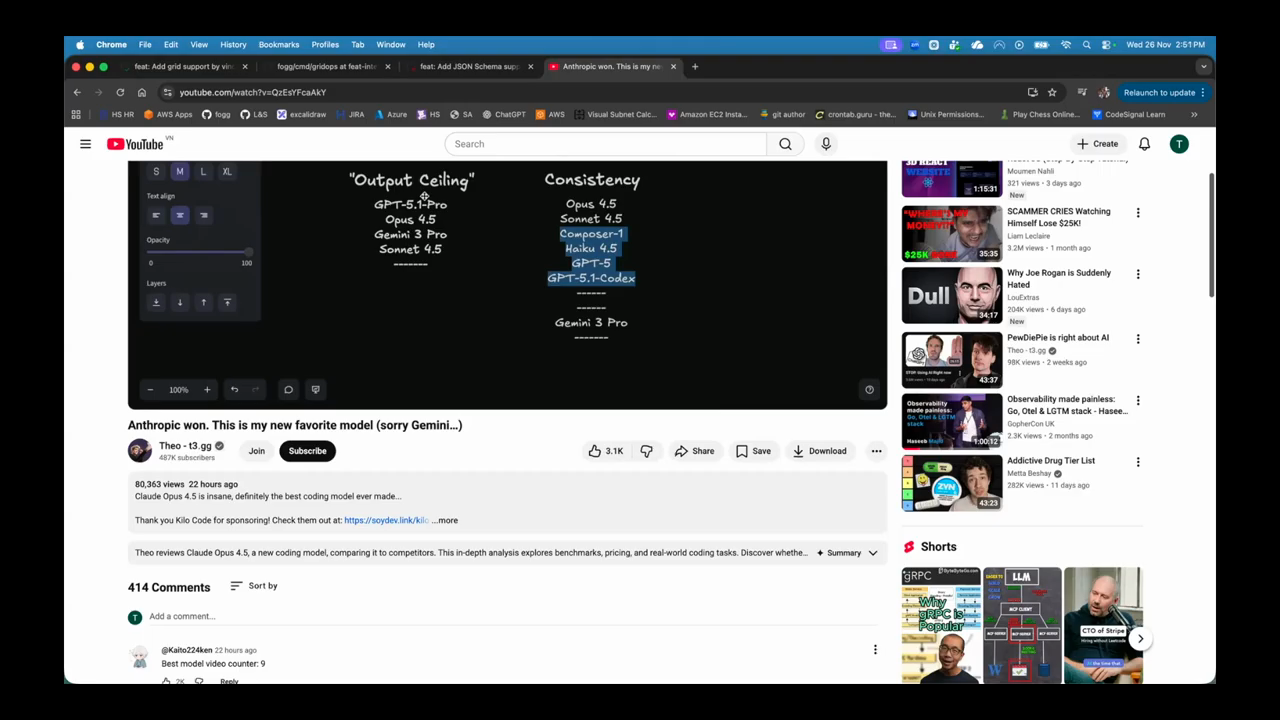Screen dimensions: 1280x720
Task: Open the YouTube hamburger guide menu
Action: pos(86,144)
